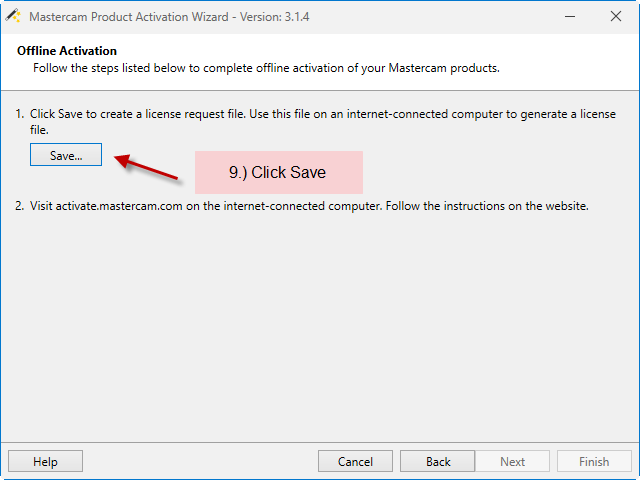This screenshot has width=640, height=480.
Task: Click the step 1 license request instruction text
Action: click(323, 122)
